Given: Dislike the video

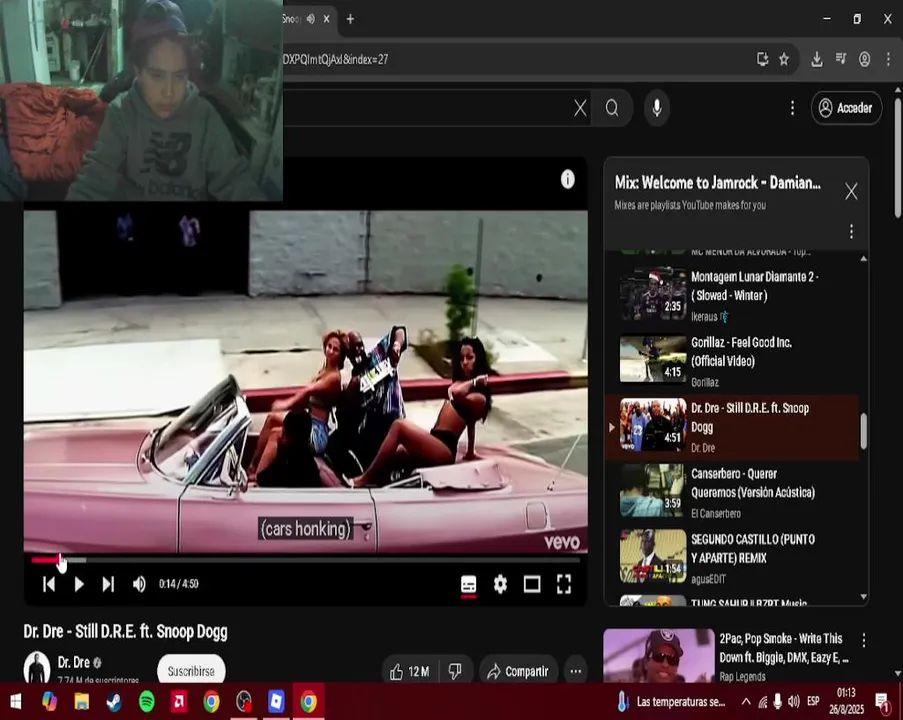Looking at the screenshot, I should click(455, 672).
